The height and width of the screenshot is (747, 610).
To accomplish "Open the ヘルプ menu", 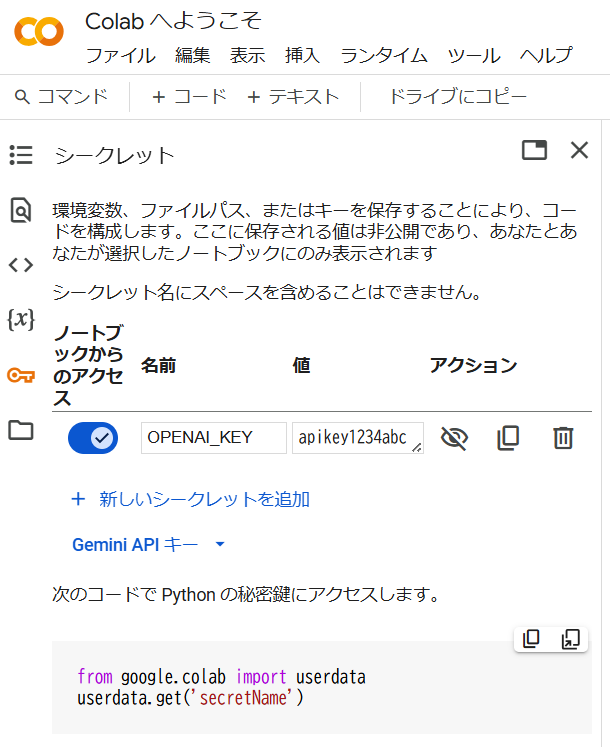I will point(546,56).
